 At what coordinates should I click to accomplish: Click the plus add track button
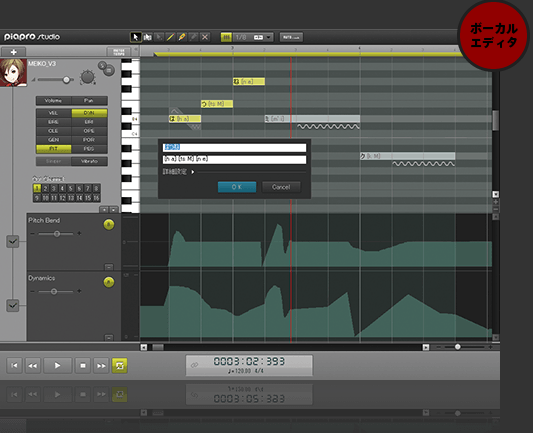(14, 52)
